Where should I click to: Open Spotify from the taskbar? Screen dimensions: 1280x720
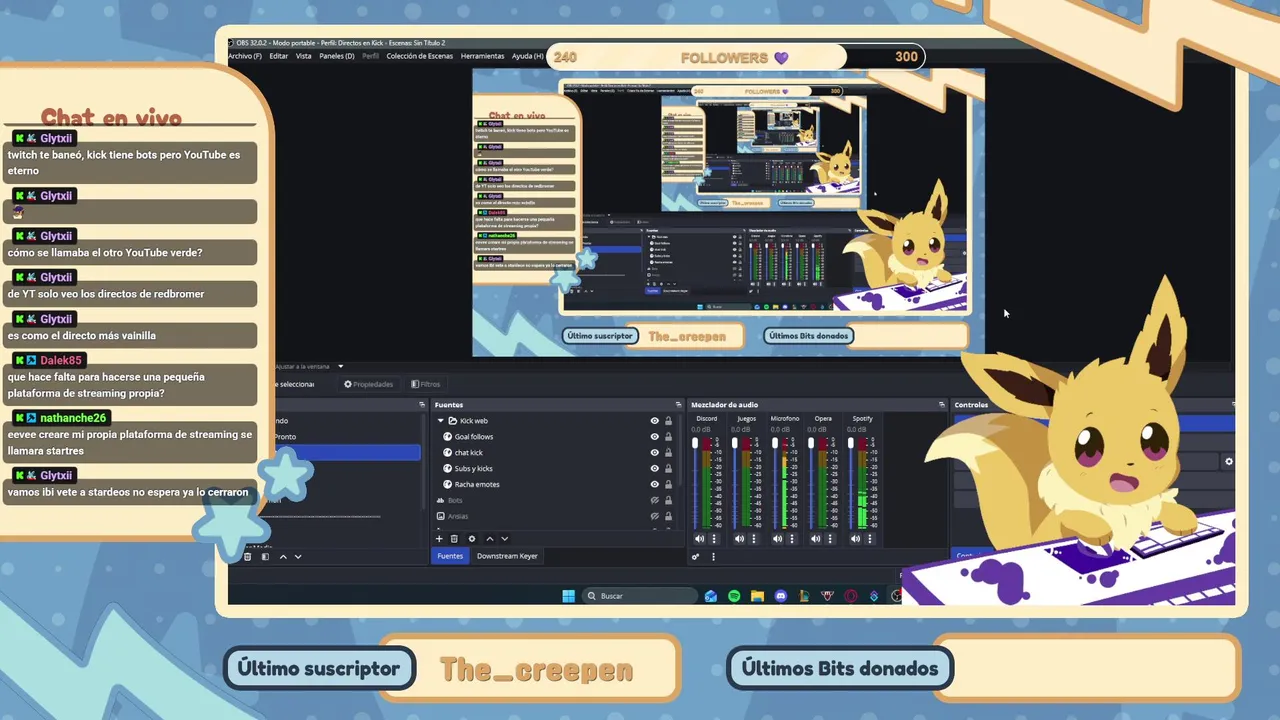pyautogui.click(x=734, y=596)
